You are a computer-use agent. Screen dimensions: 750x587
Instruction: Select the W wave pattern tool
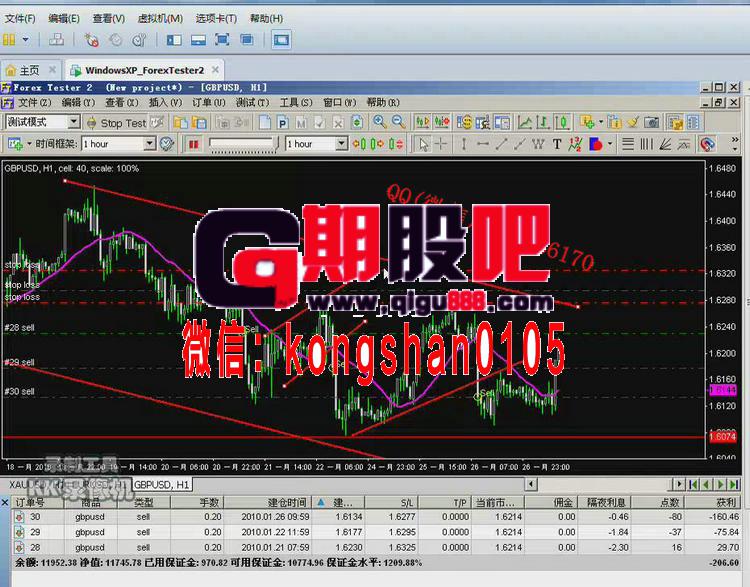pos(538,144)
